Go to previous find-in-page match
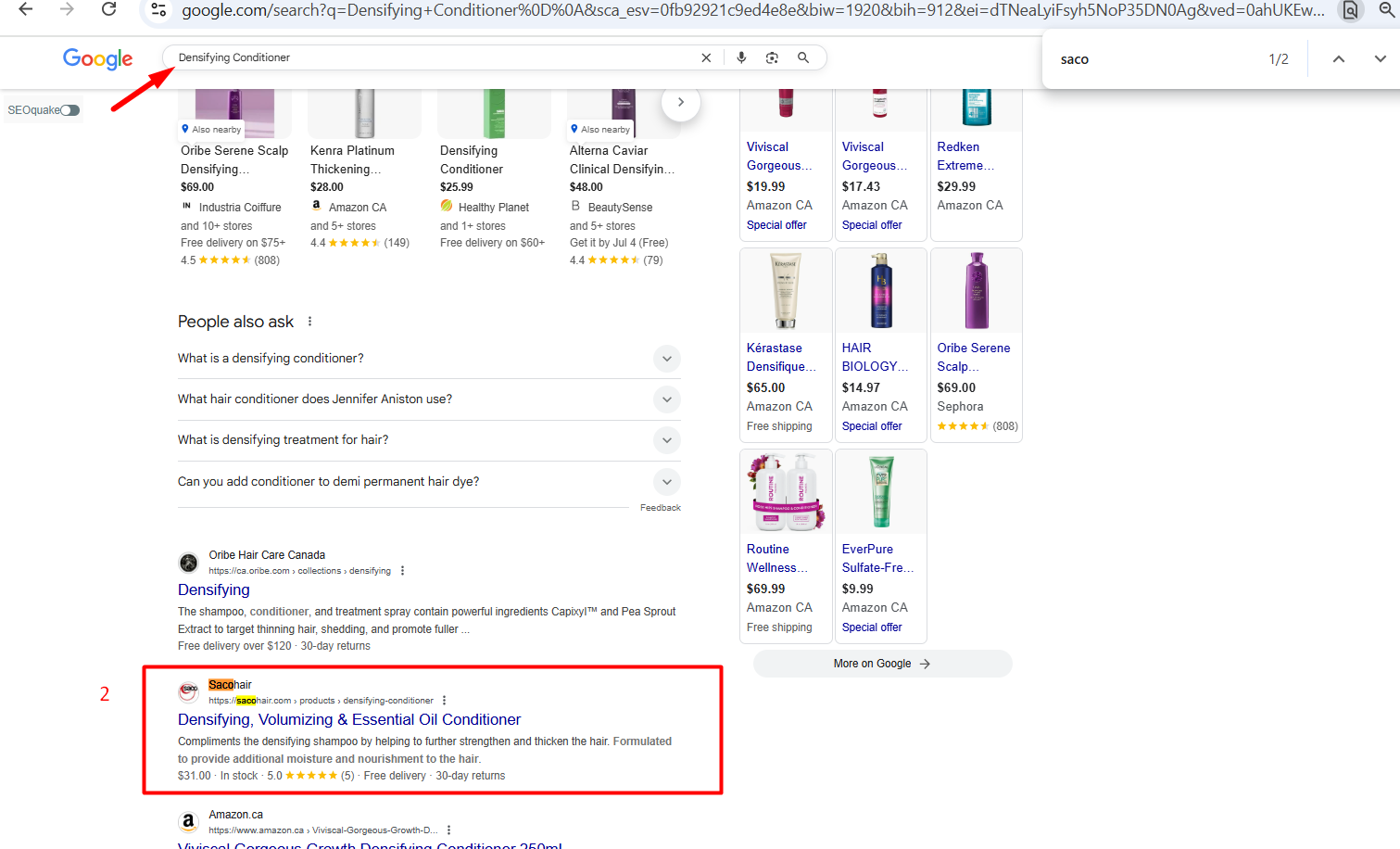The height and width of the screenshot is (849, 1400). 1338,59
